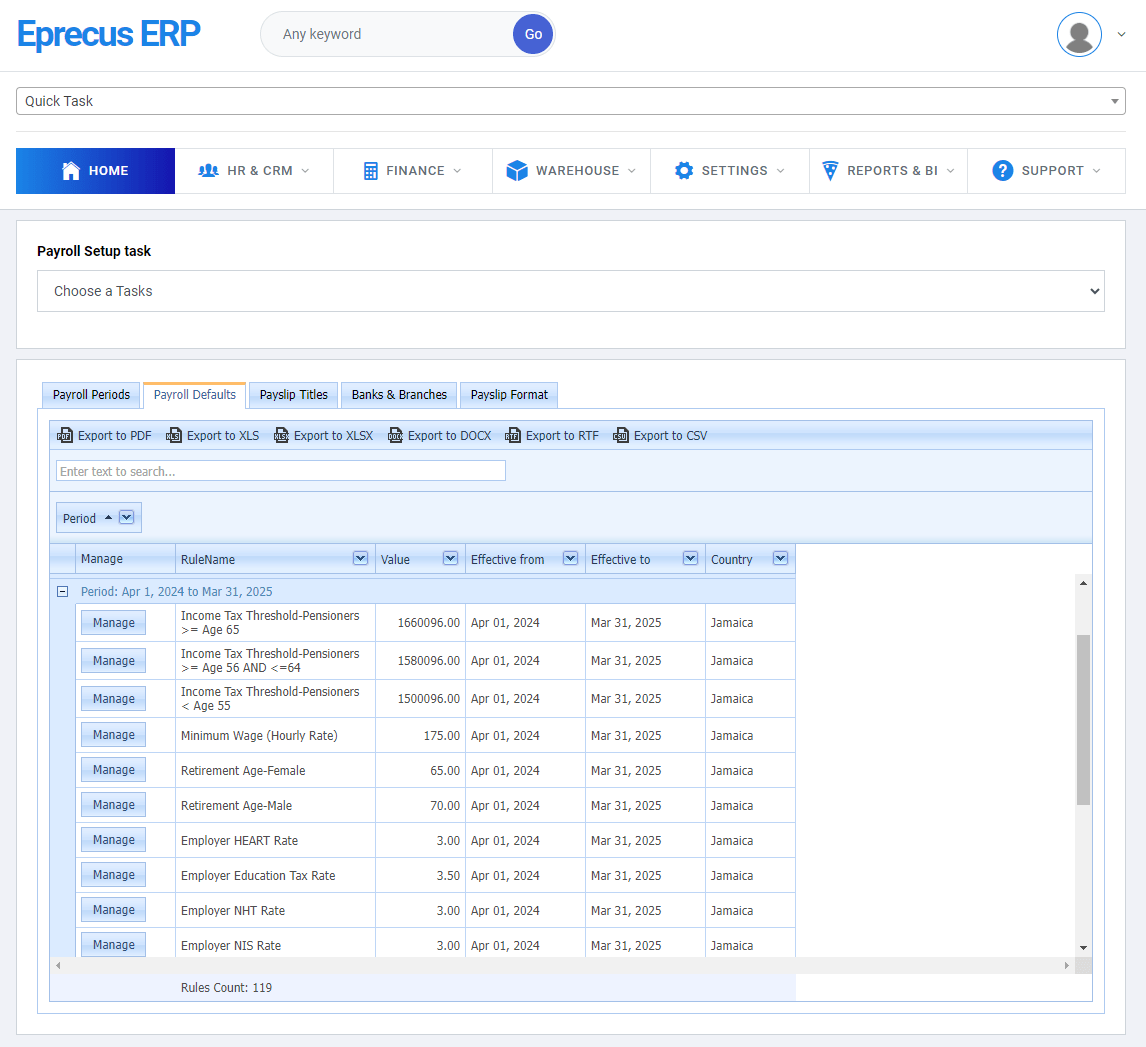This screenshot has height=1047, width=1146.
Task: Click the Employer Education Tax Rate text
Action: (258, 875)
